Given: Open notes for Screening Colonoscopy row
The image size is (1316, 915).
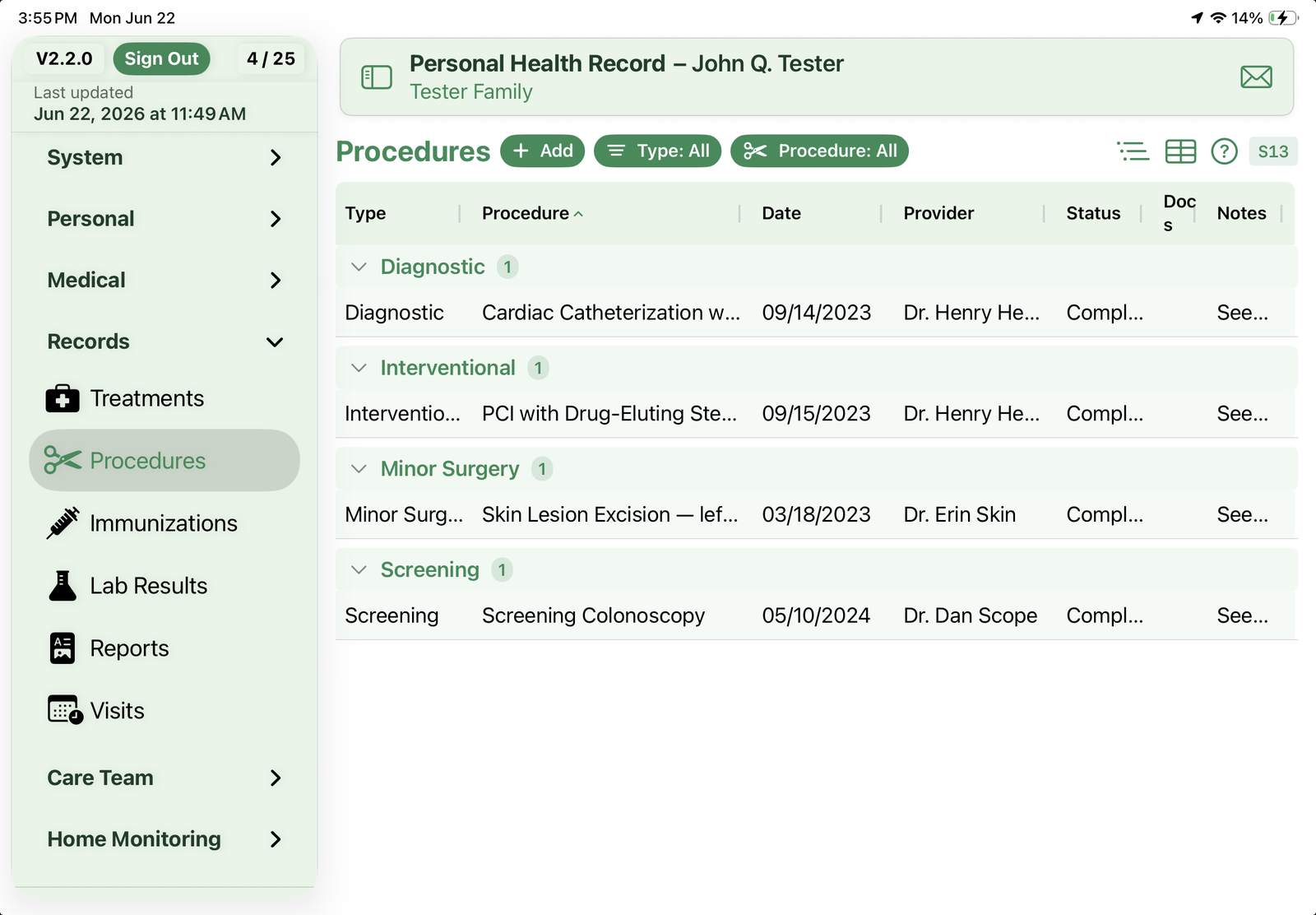Looking at the screenshot, I should click(1242, 615).
